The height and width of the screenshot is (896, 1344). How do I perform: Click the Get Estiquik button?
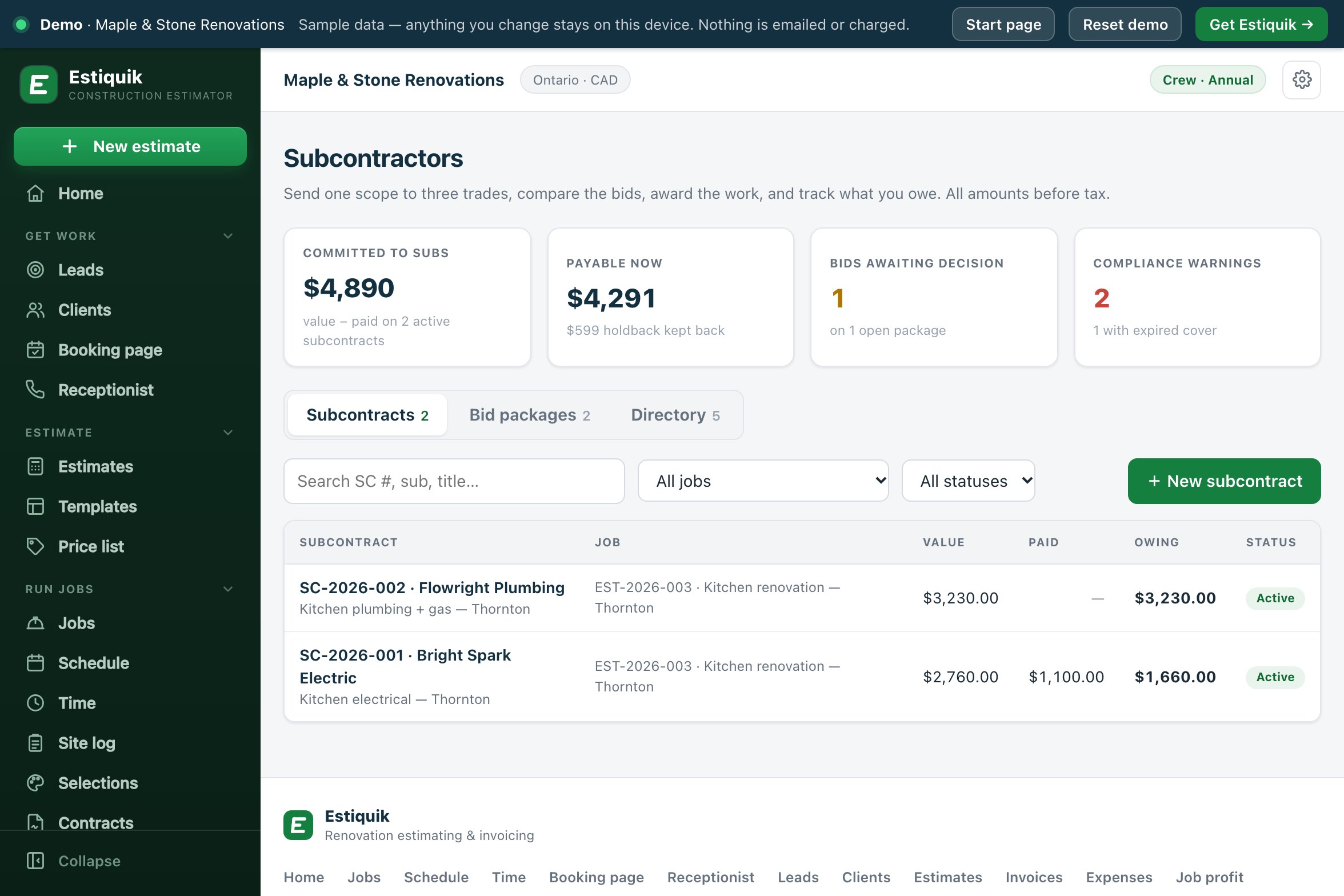(x=1261, y=24)
